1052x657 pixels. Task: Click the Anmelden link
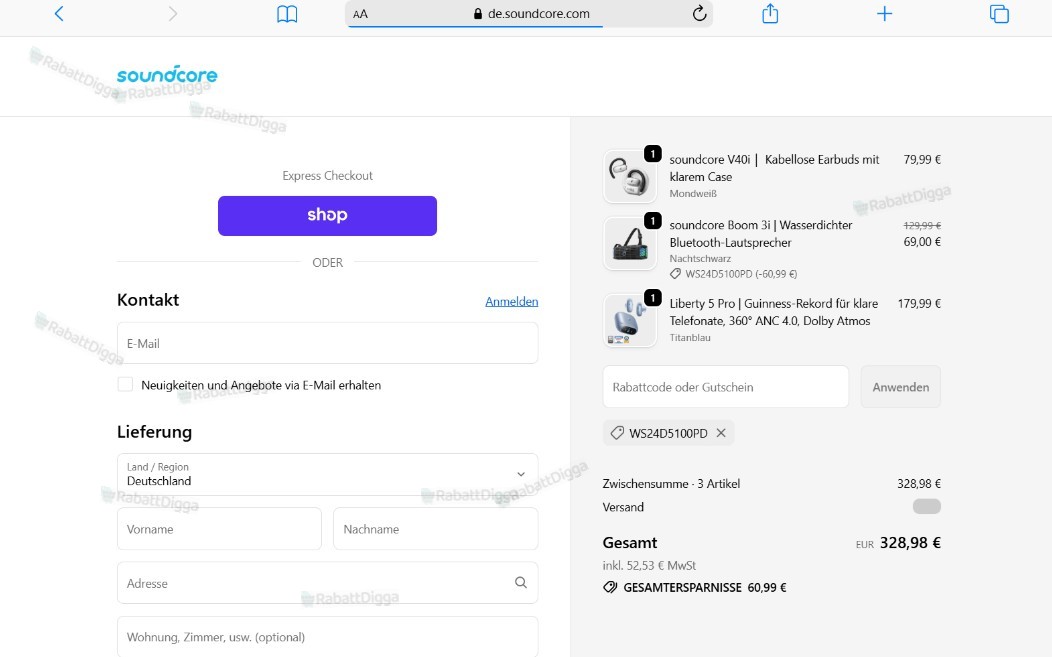[x=511, y=301]
